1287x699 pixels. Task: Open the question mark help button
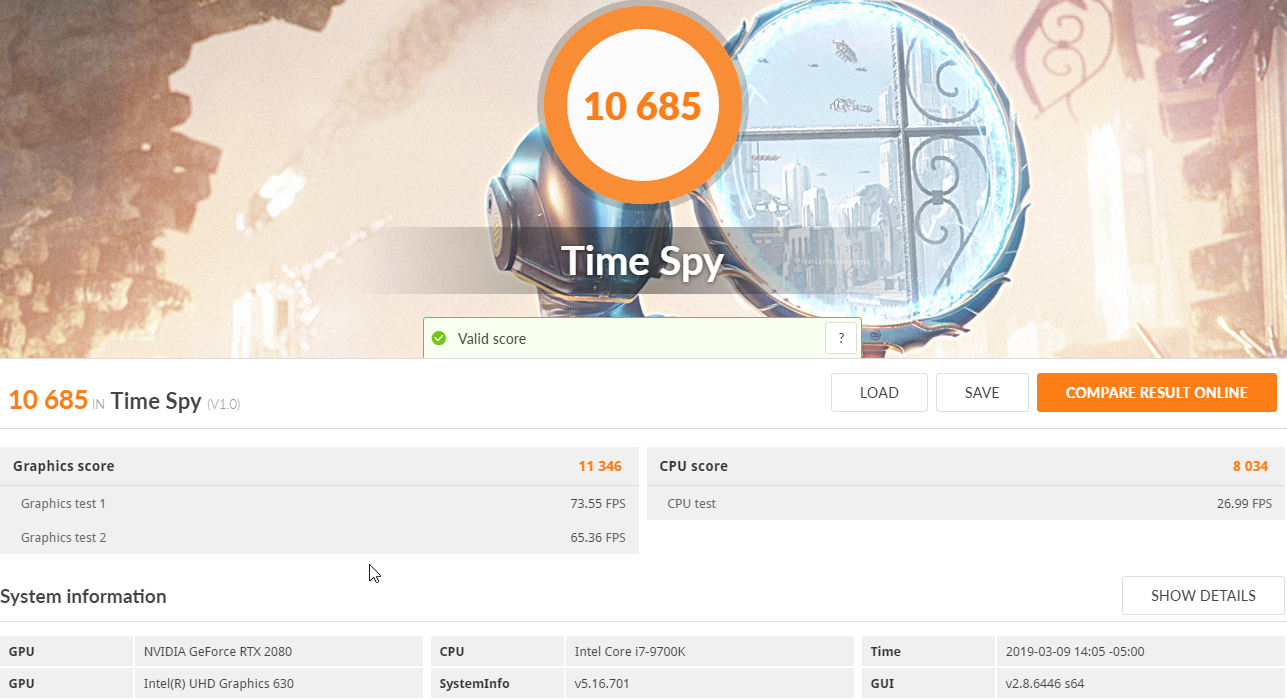pos(841,338)
